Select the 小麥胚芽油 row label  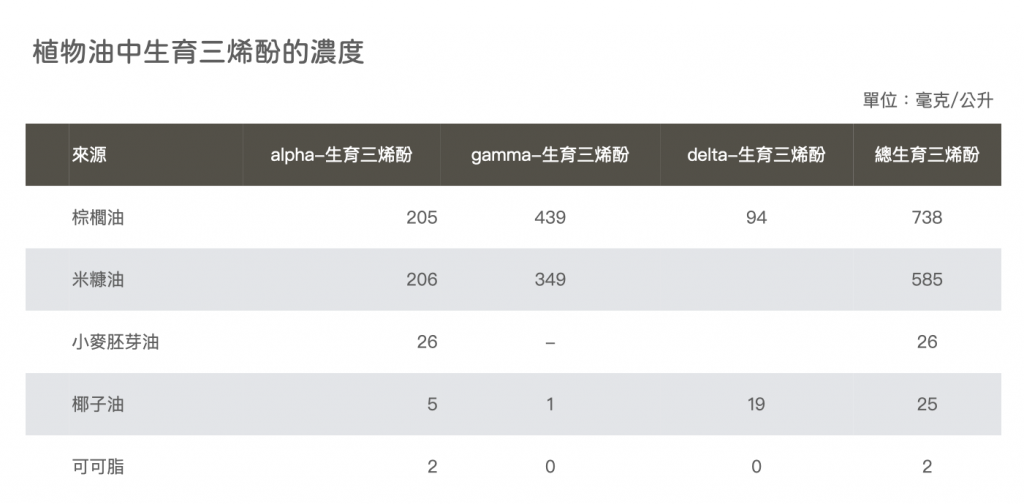(x=116, y=342)
